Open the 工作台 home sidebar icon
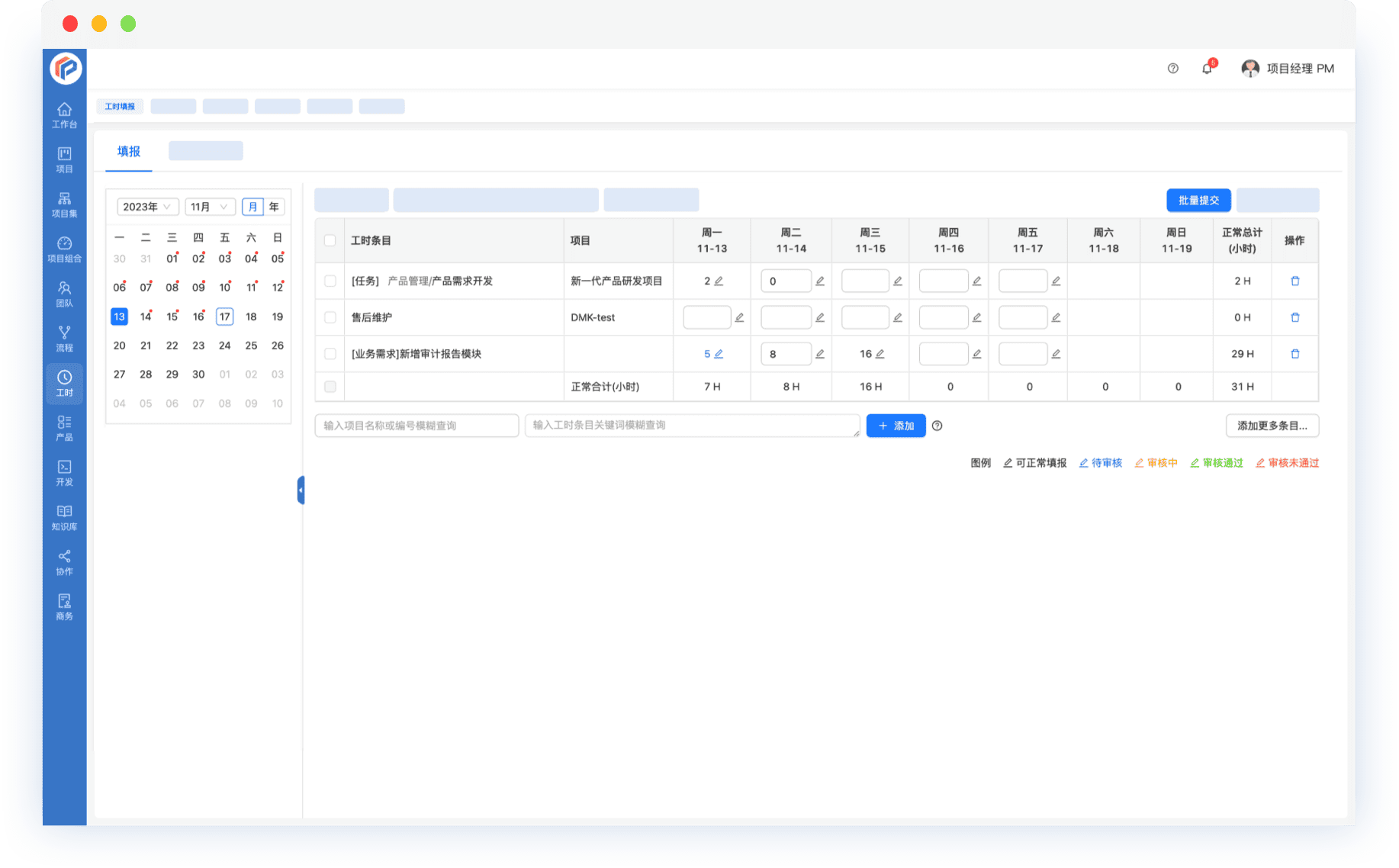 point(64,115)
